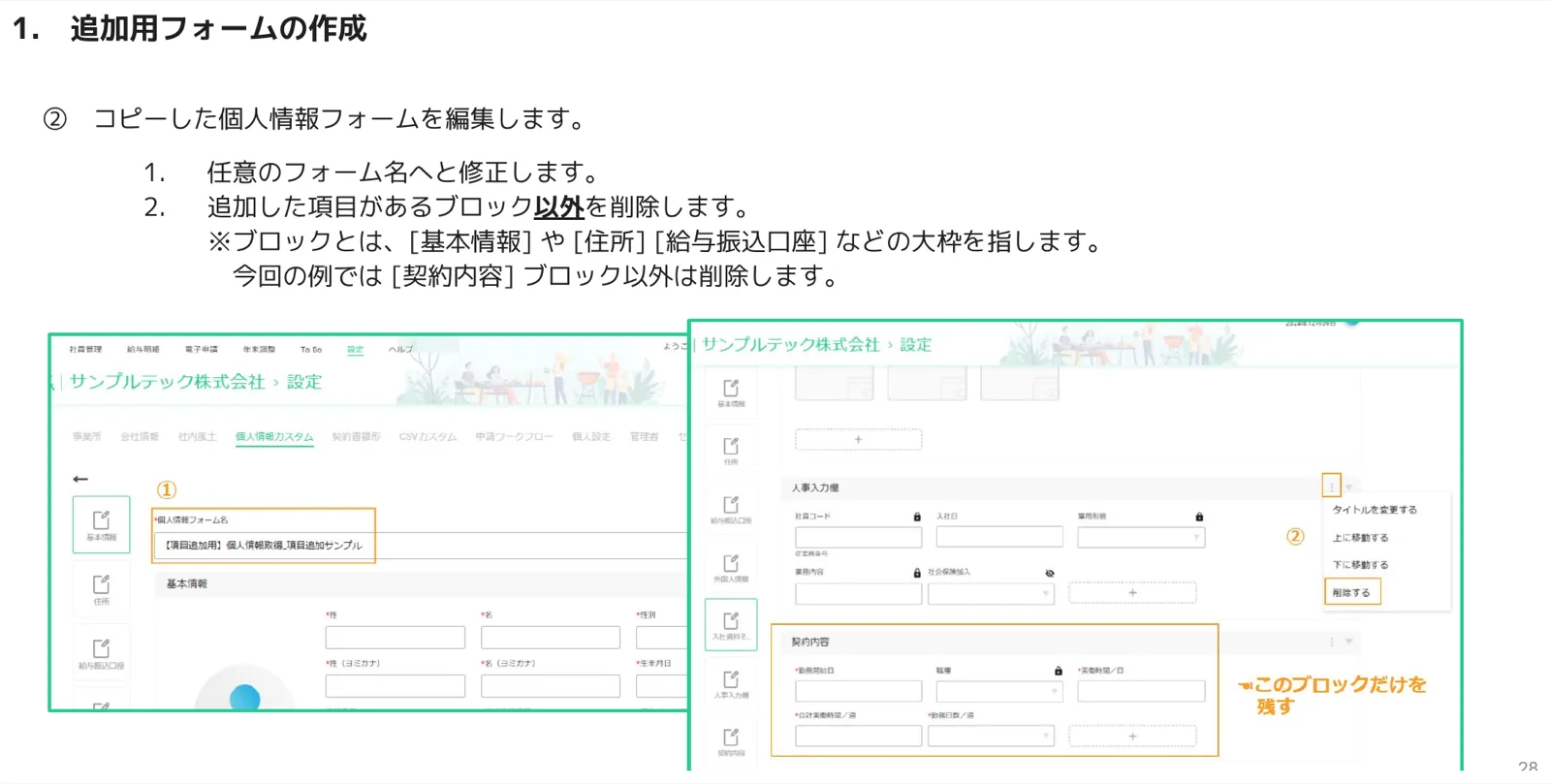The height and width of the screenshot is (784, 1551).
Task: Click the 姓 input field
Action: (396, 638)
